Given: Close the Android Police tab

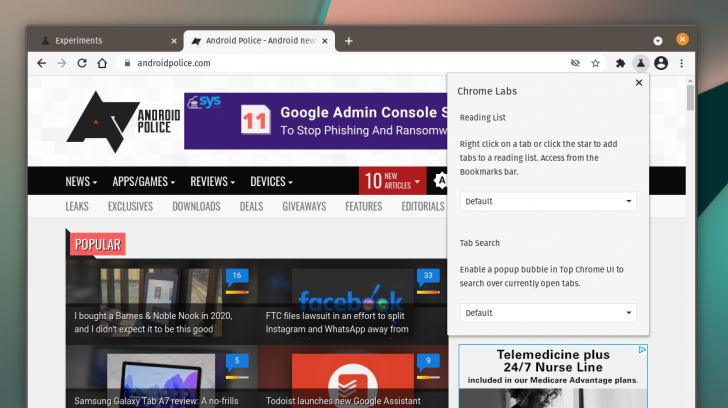Looking at the screenshot, I should [x=325, y=41].
